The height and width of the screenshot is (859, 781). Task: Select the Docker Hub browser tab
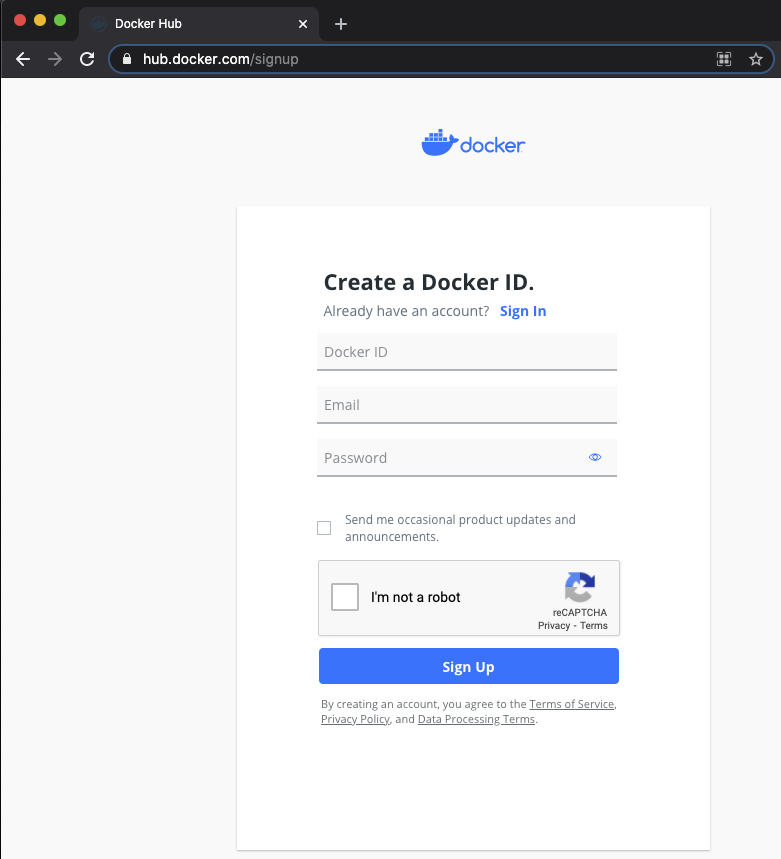(199, 24)
